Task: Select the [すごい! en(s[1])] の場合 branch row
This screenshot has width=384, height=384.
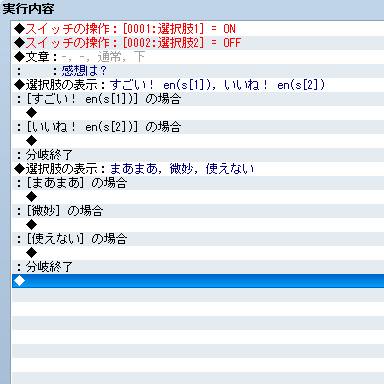Action: coord(198,99)
